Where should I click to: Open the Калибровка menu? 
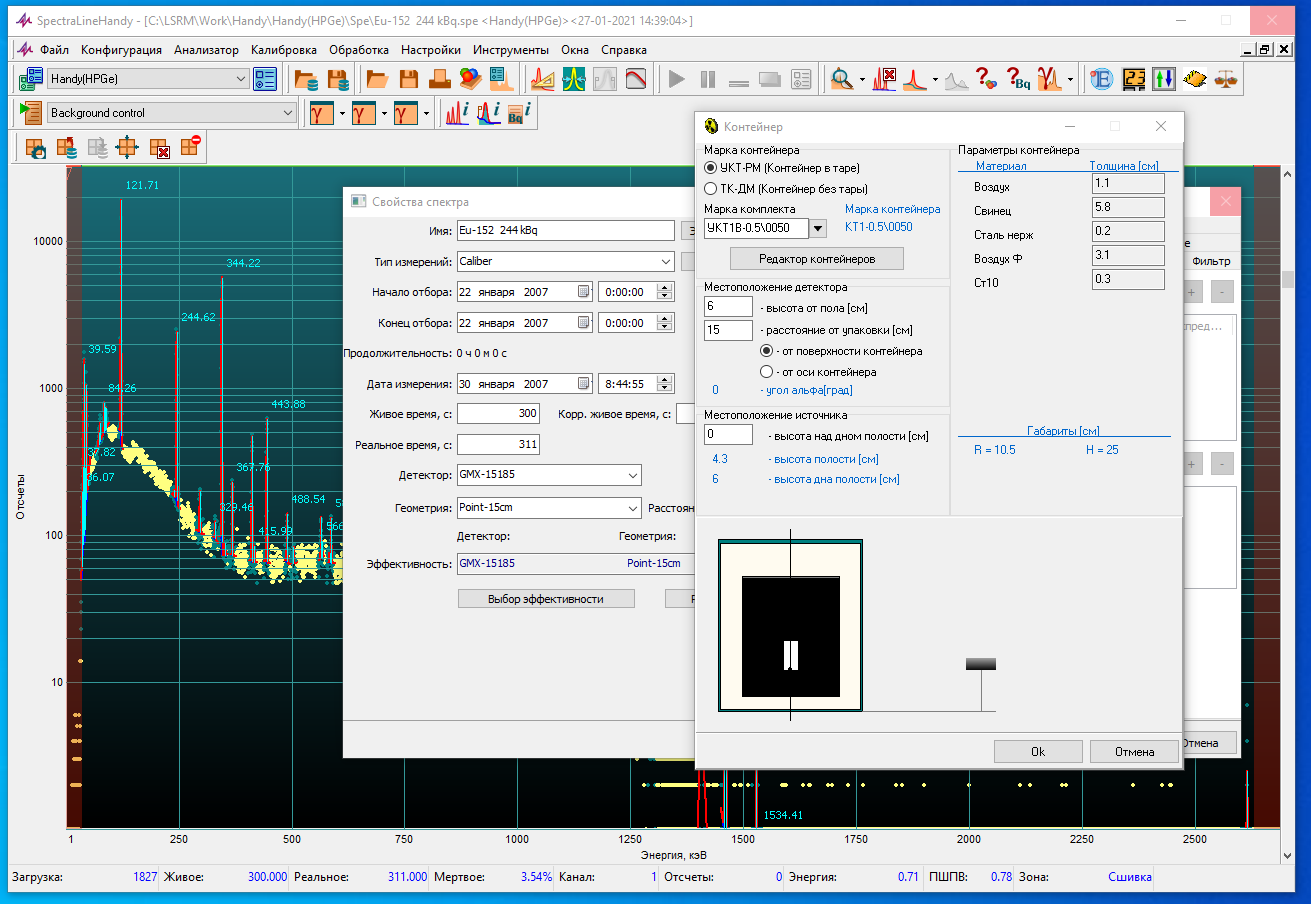(x=284, y=49)
